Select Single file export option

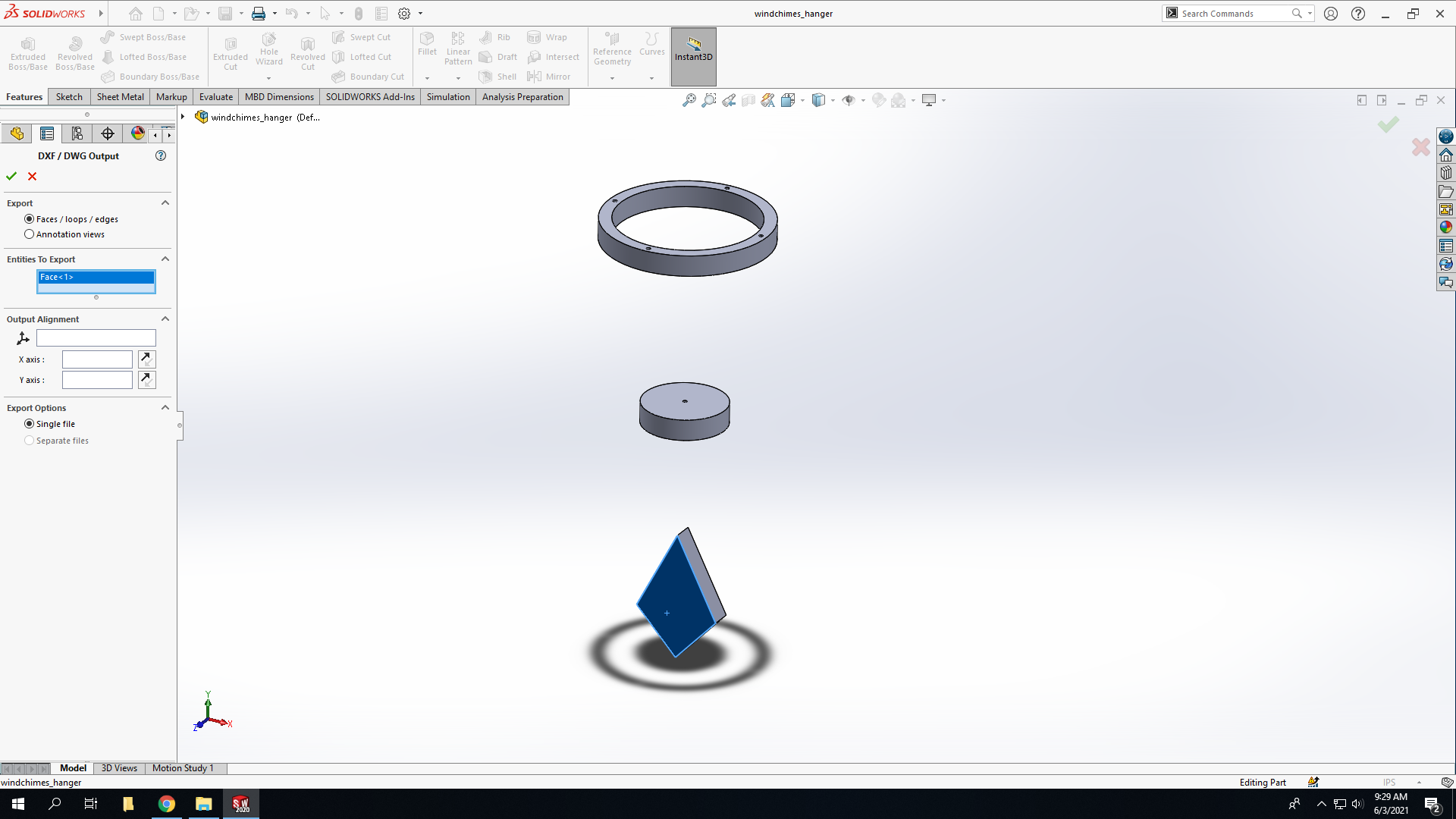[x=30, y=424]
